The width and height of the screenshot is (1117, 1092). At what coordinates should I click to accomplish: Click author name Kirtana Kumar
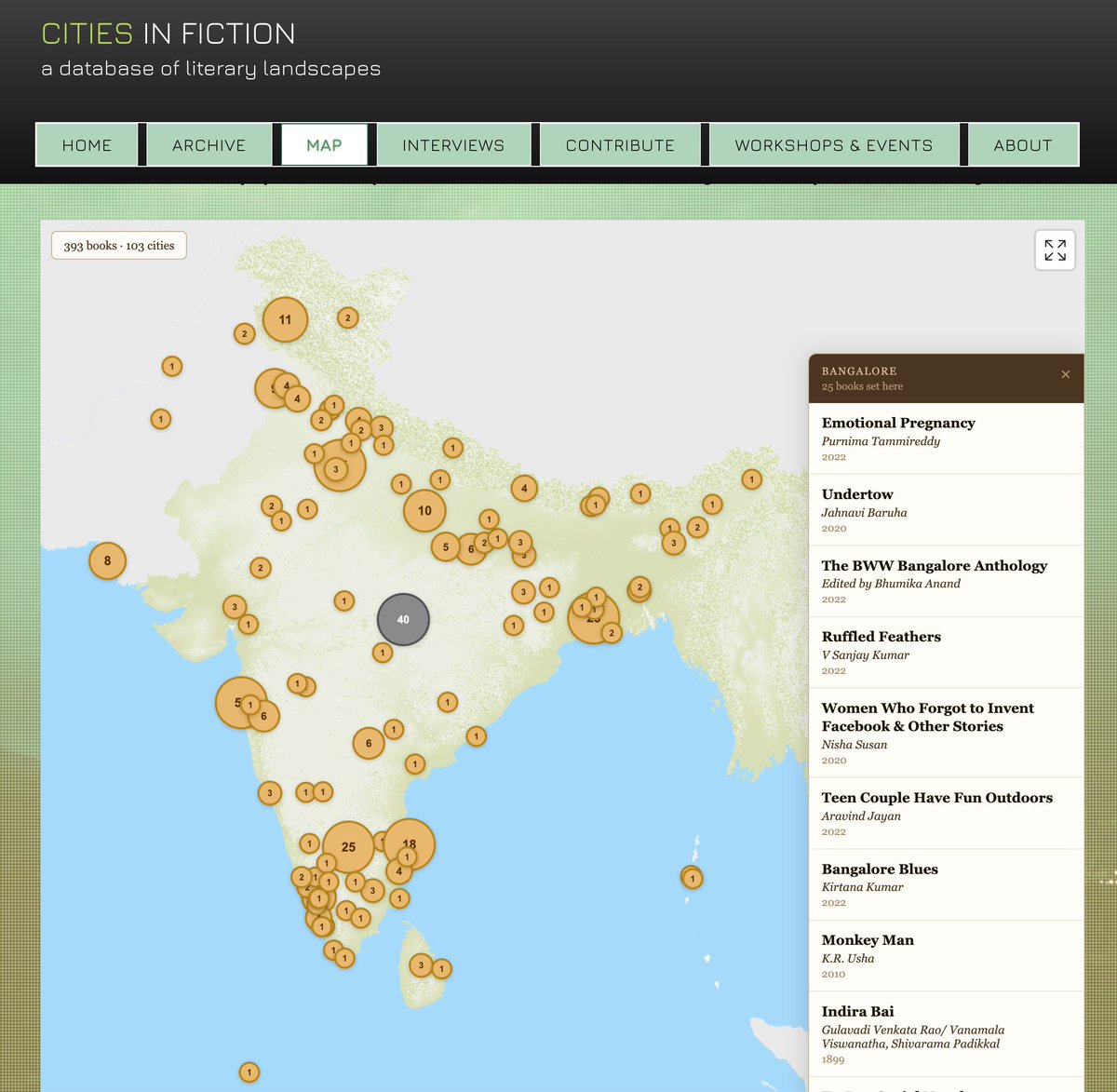tap(862, 887)
